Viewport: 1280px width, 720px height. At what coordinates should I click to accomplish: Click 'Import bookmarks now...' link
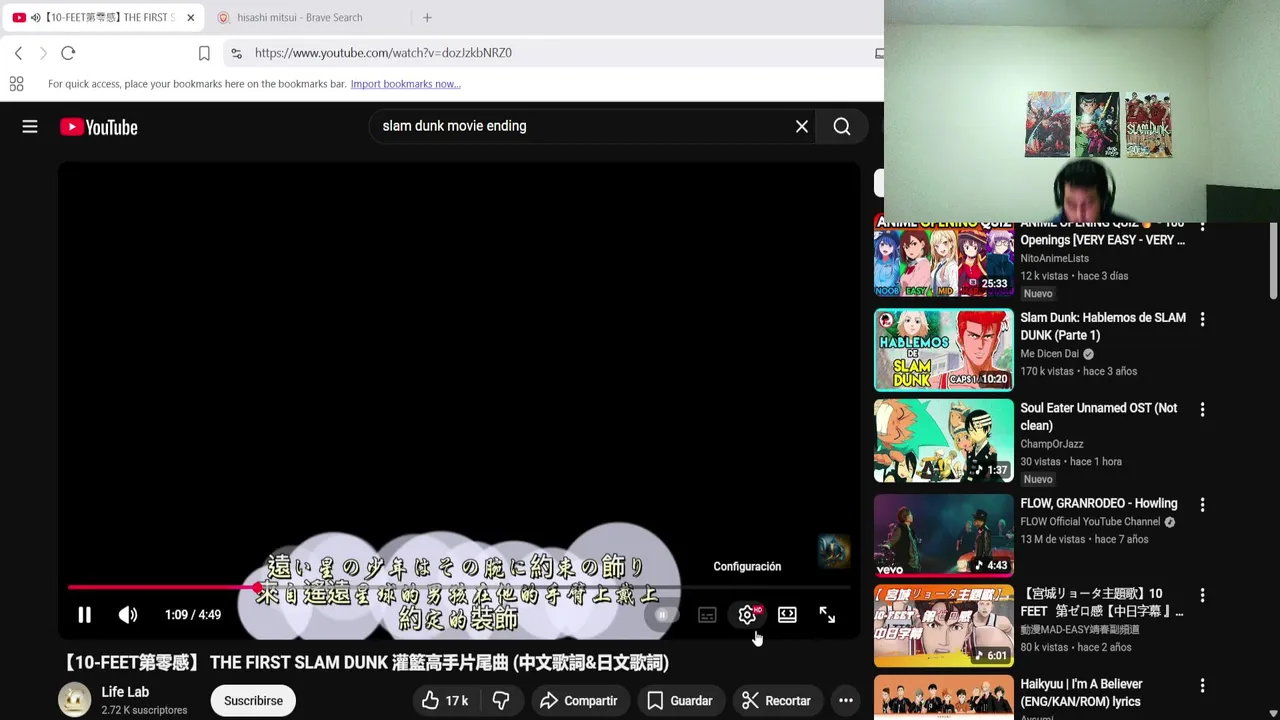(x=405, y=84)
